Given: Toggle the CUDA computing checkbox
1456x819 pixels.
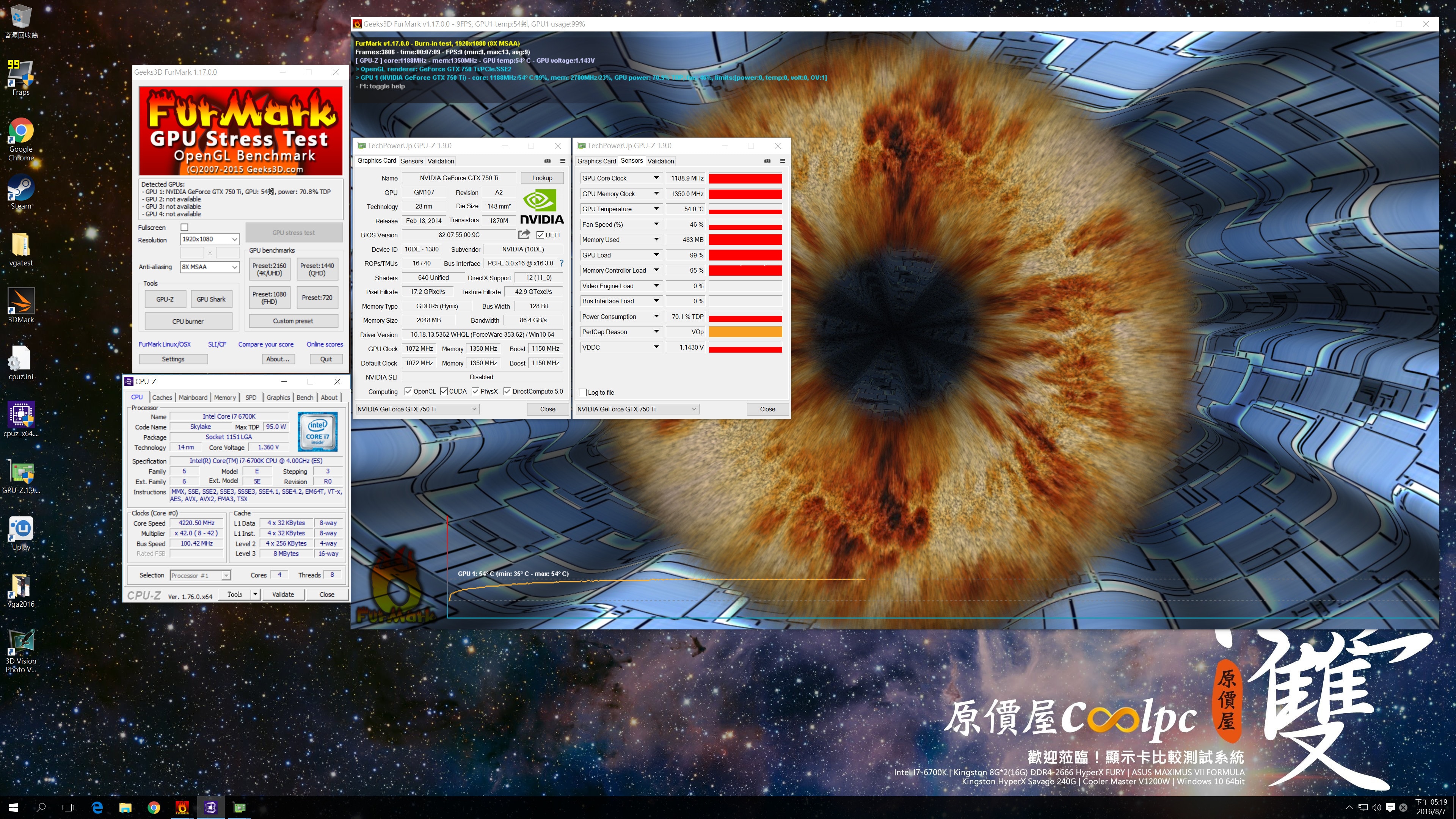Looking at the screenshot, I should click(444, 391).
